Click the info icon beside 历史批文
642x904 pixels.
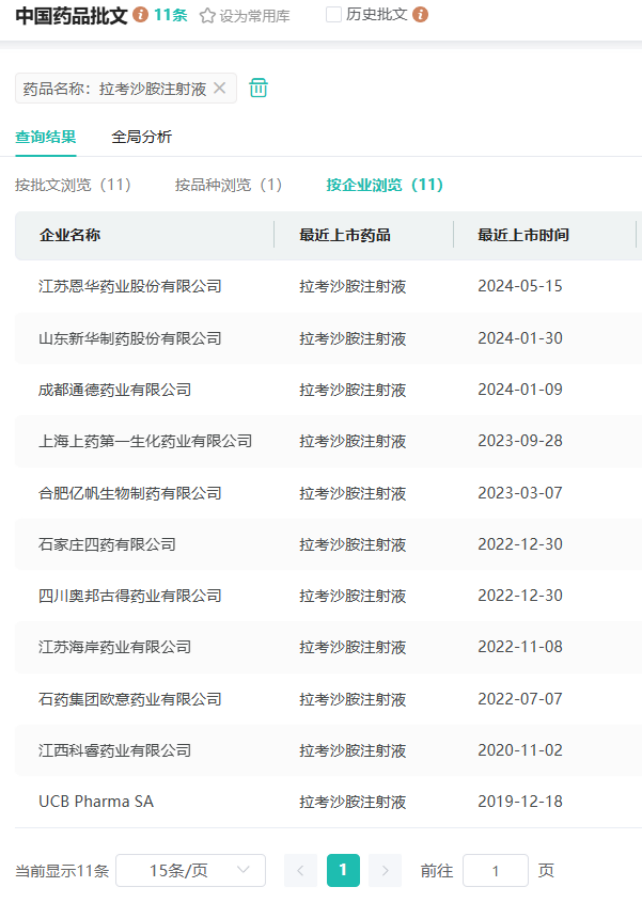tap(421, 14)
